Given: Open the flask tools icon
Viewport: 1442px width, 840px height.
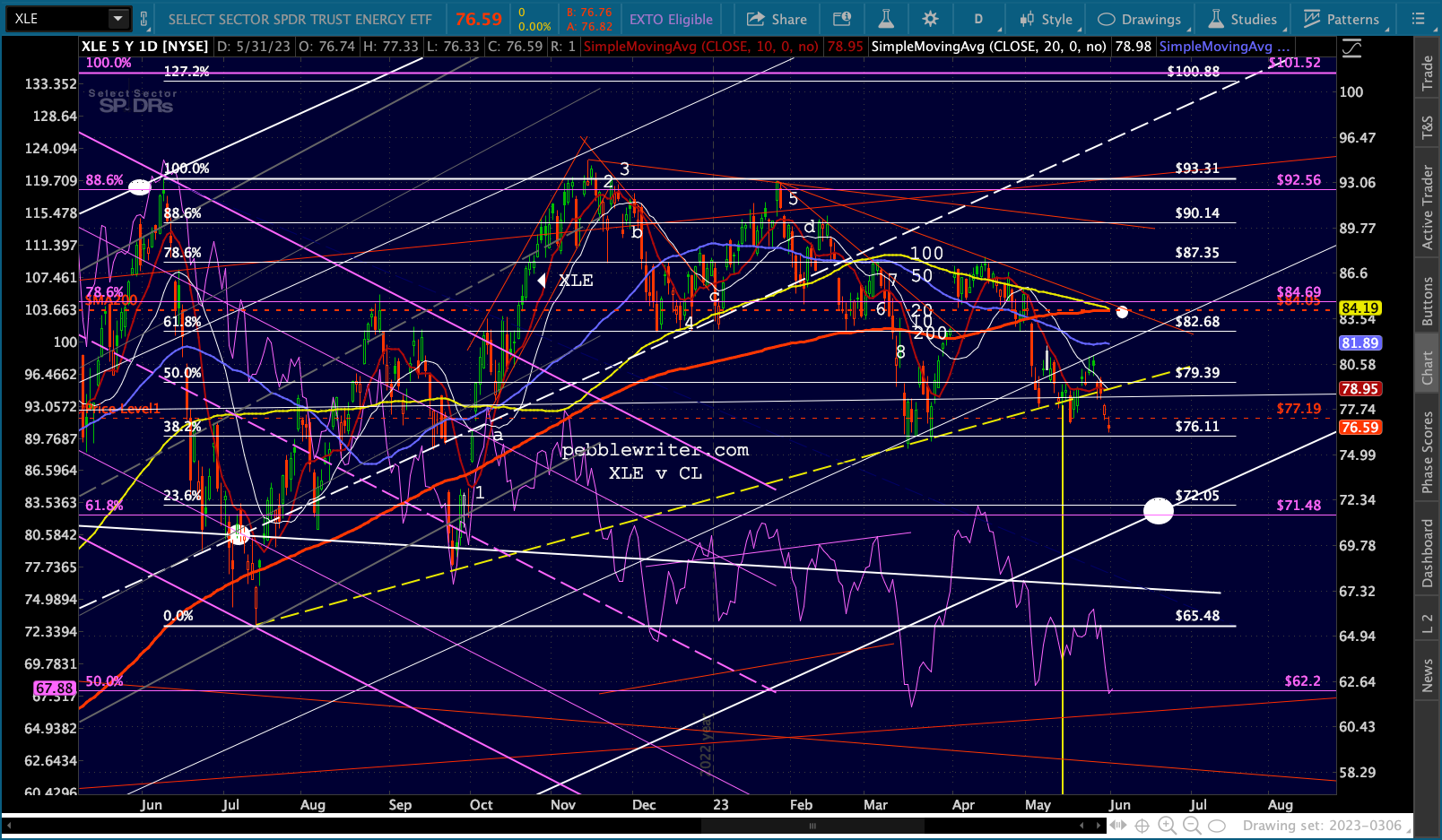Looking at the screenshot, I should [885, 19].
